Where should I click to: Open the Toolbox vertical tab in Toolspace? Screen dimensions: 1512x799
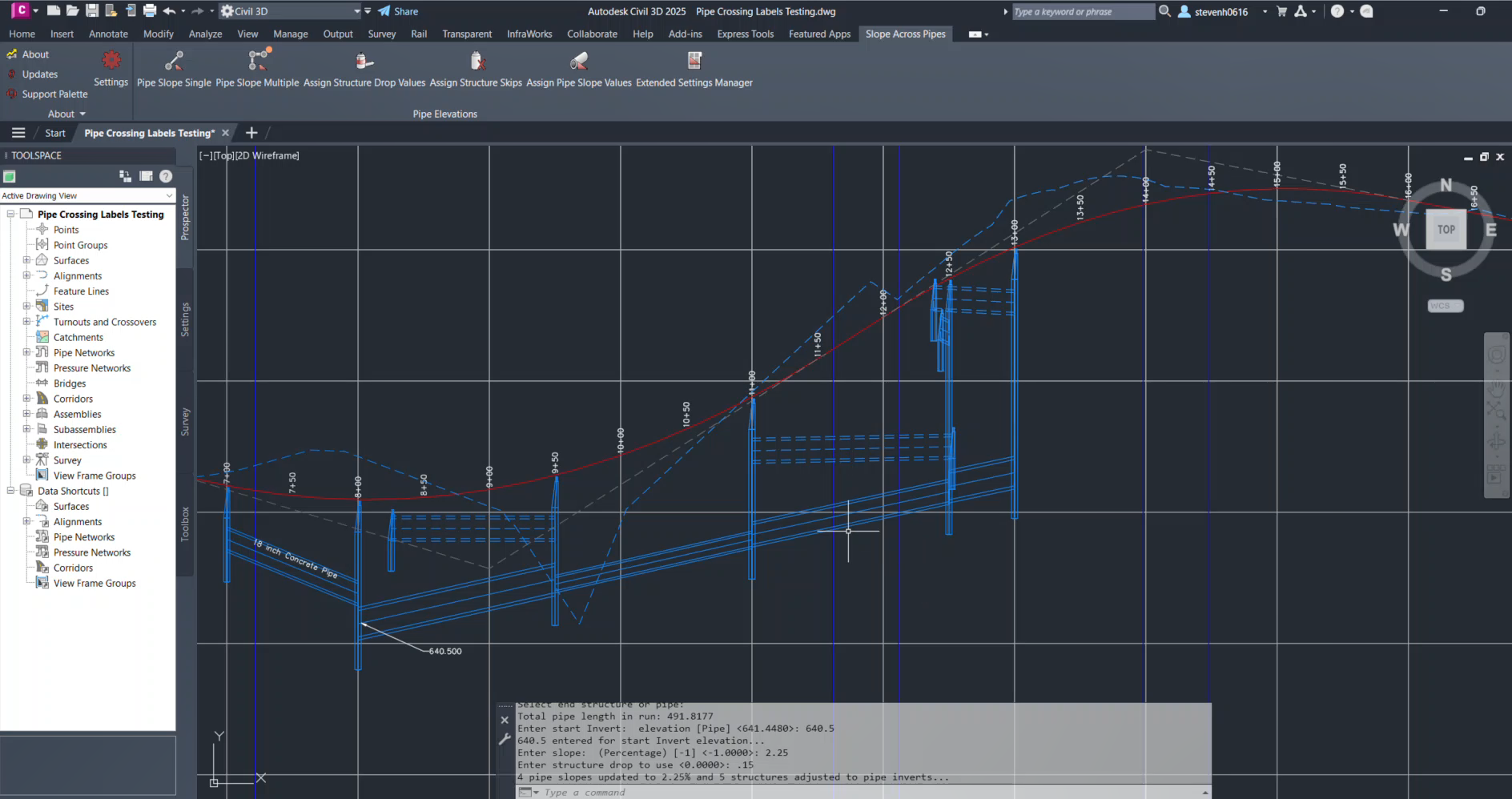tap(185, 524)
